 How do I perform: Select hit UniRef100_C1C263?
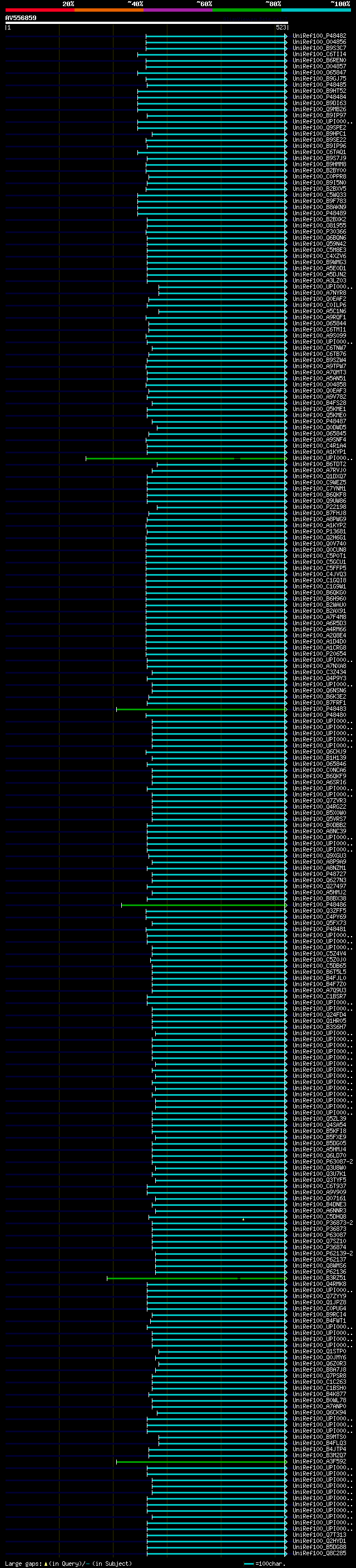coord(319,1382)
